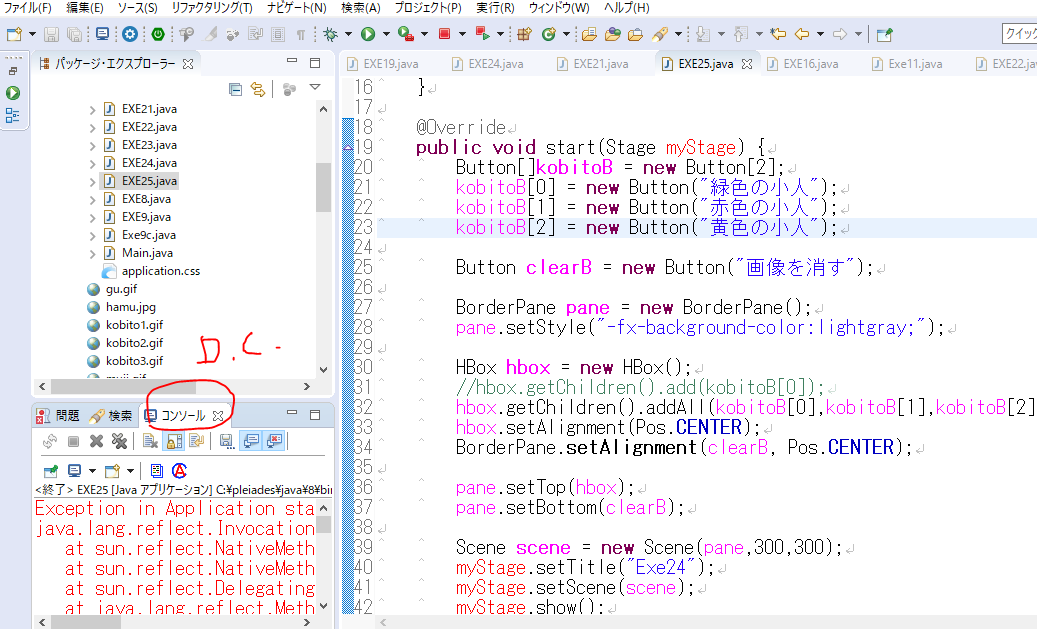Screen dimensions: 1037x629
Task: Click the Remove All Terminated Launches double-X icon
Action: [x=119, y=441]
